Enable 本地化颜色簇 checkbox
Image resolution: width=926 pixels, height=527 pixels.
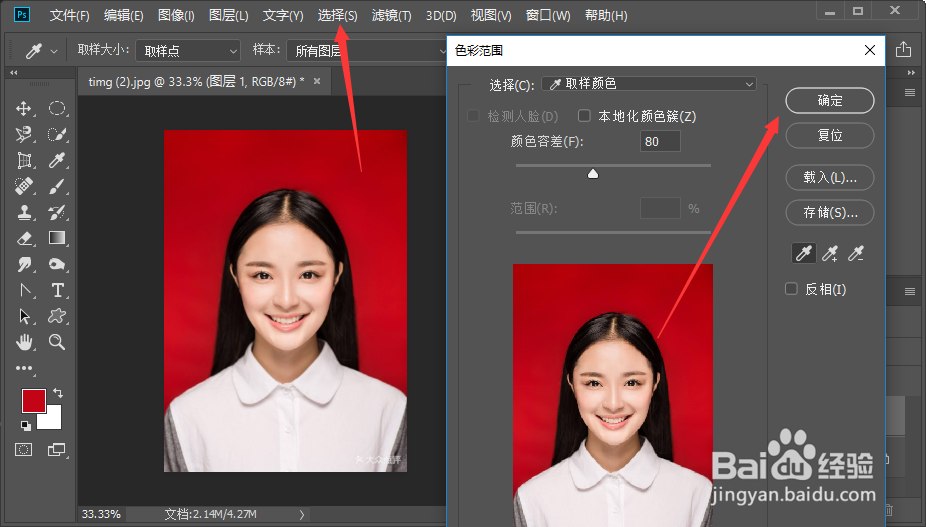click(x=584, y=115)
